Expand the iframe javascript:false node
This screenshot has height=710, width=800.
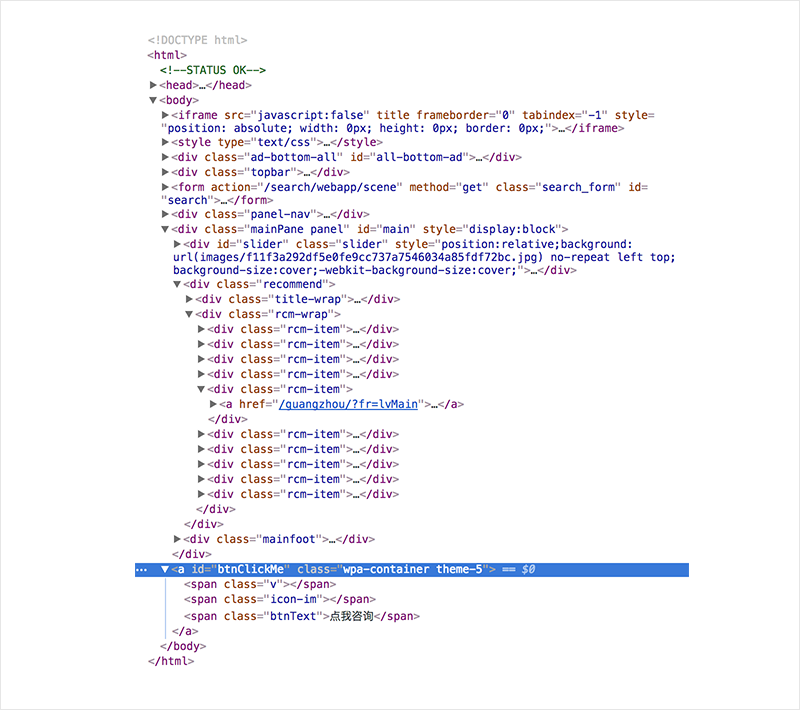pos(165,115)
